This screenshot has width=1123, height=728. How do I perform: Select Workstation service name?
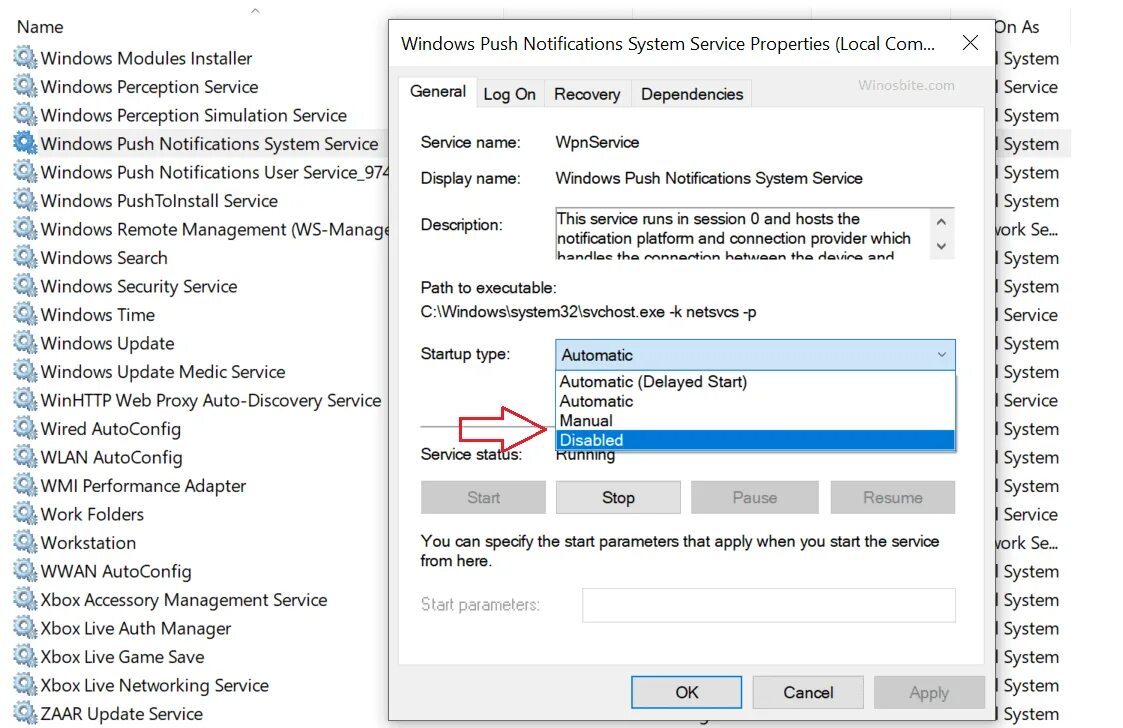point(88,542)
